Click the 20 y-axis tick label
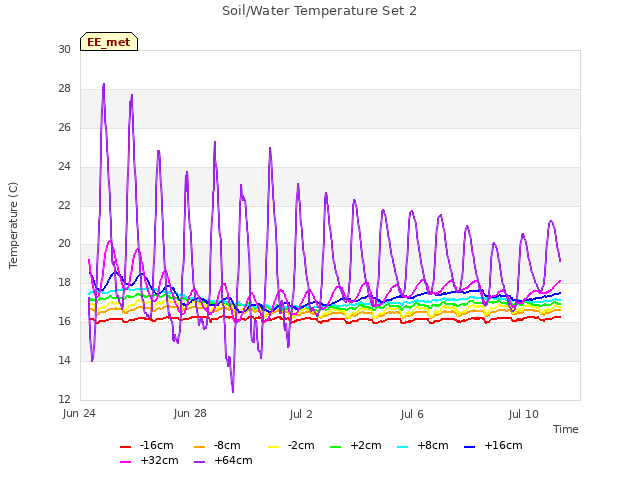The image size is (640, 480). coord(64,244)
